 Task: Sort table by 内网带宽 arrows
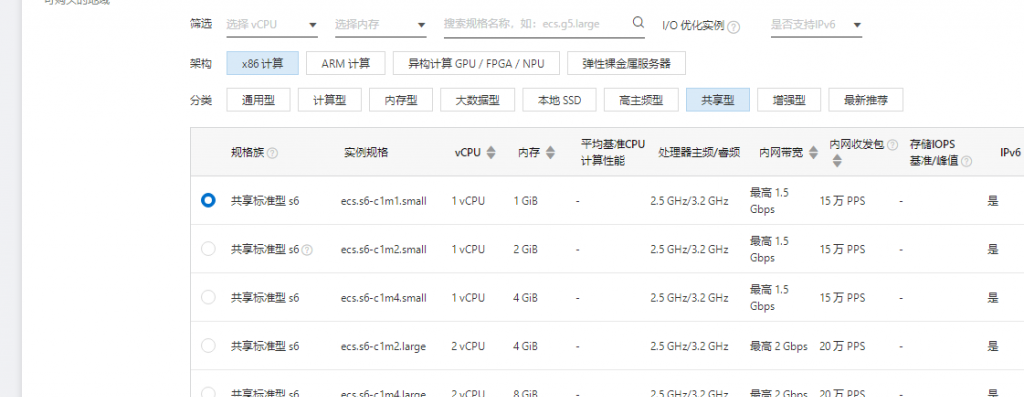point(813,153)
